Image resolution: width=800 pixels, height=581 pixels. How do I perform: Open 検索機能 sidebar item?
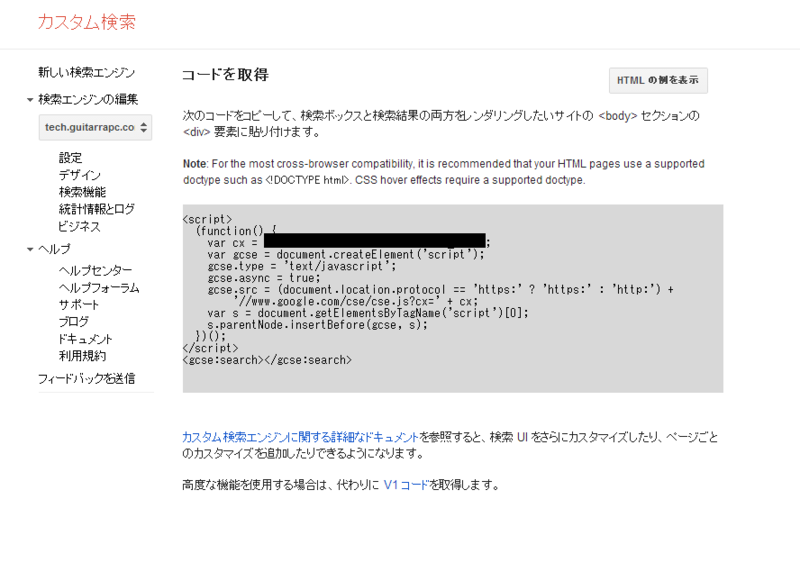click(x=83, y=192)
